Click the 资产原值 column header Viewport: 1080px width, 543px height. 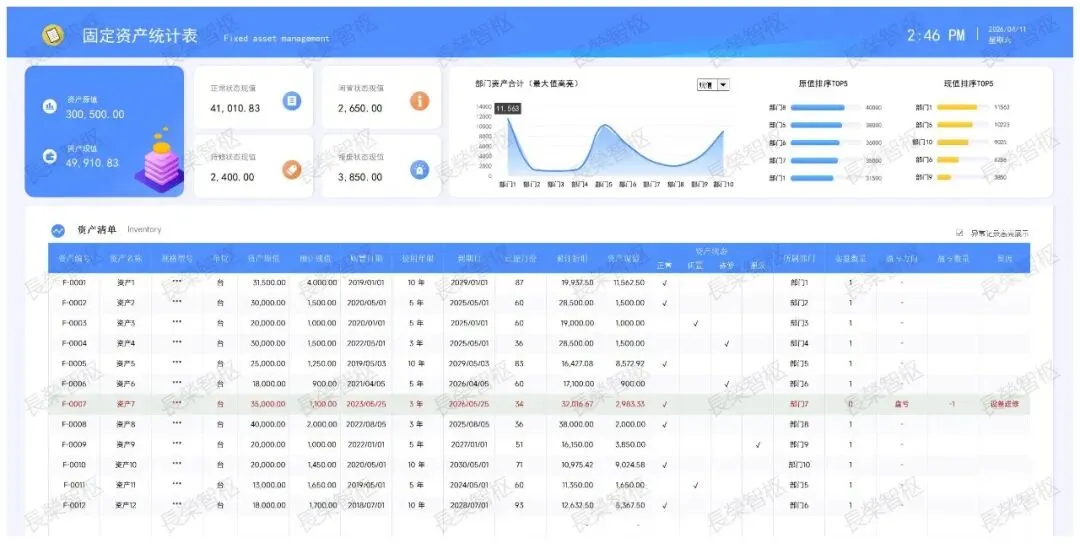tap(263, 258)
